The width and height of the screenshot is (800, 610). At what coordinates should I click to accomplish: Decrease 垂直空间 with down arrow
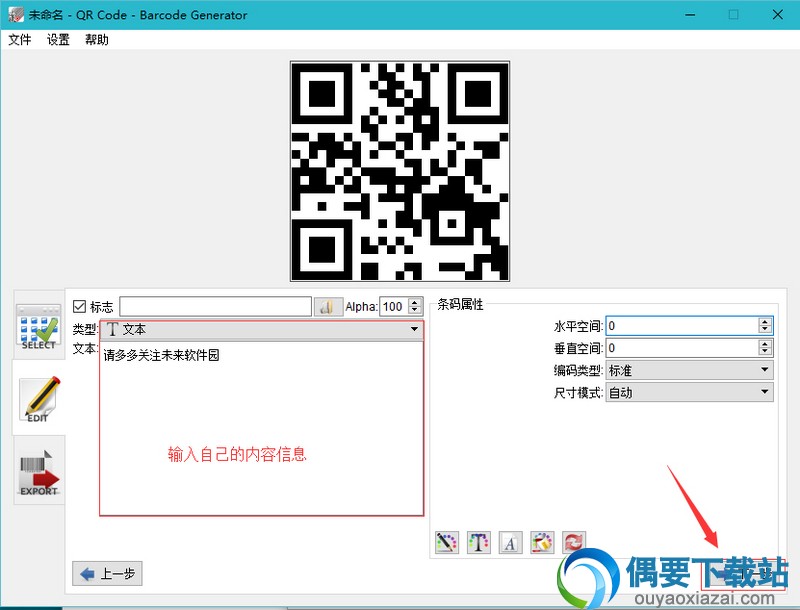pyautogui.click(x=764, y=352)
